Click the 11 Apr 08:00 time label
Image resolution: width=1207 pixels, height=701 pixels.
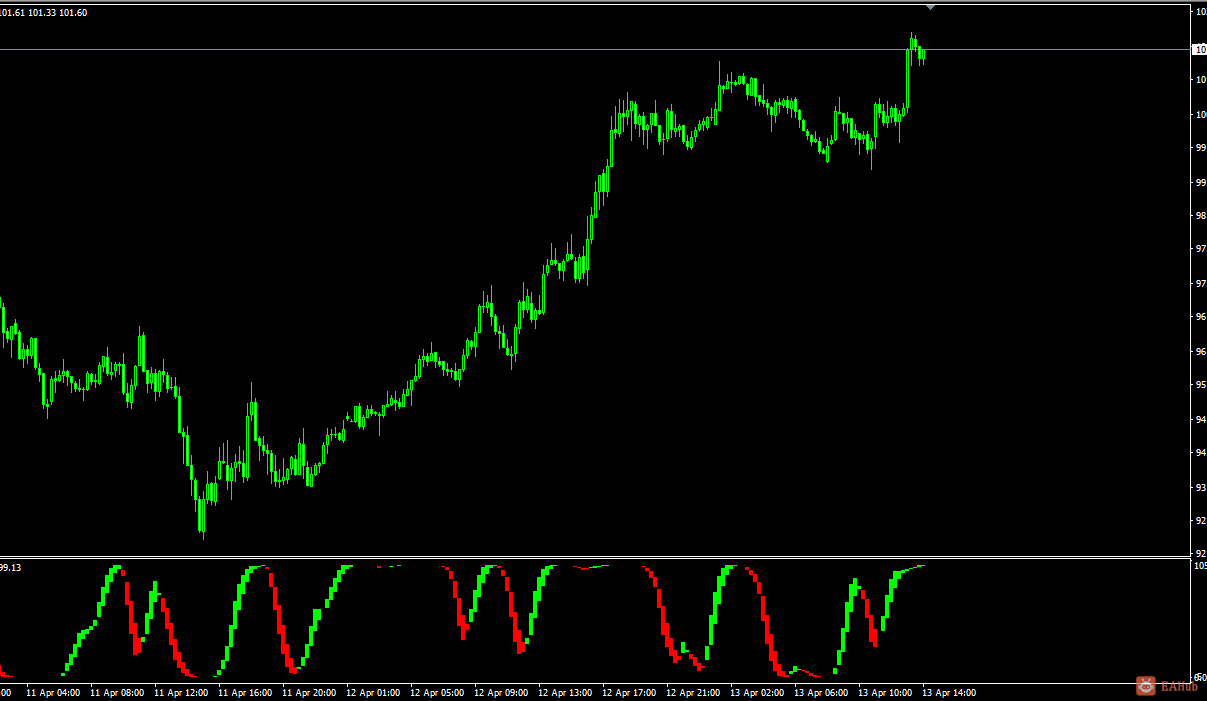[x=117, y=692]
